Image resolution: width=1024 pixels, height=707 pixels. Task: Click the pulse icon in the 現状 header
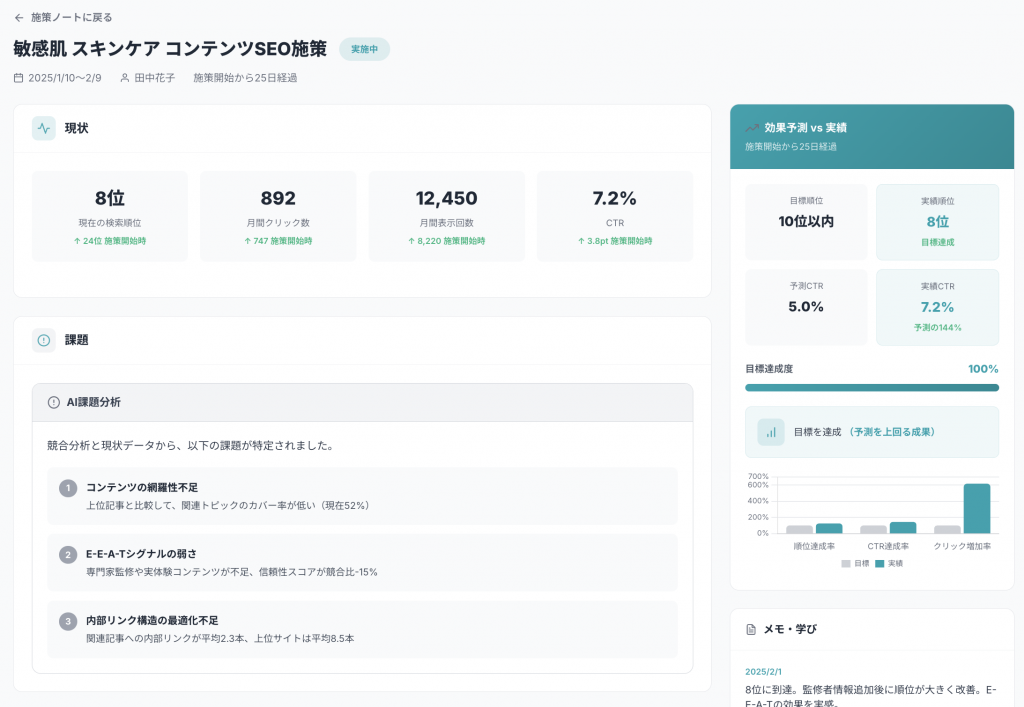[44, 128]
